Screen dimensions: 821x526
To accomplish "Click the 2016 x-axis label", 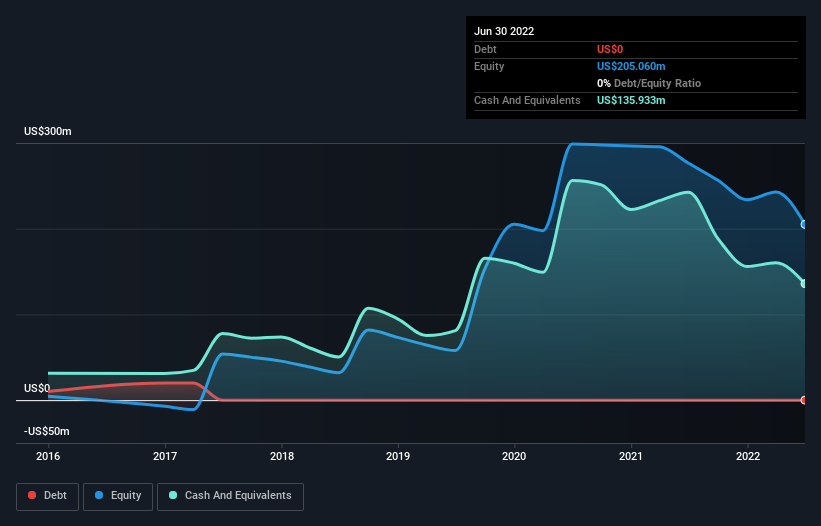I will click(48, 456).
